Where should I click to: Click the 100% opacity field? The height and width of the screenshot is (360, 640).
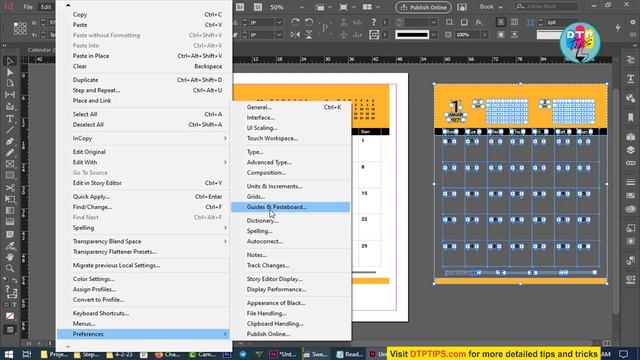467,35
